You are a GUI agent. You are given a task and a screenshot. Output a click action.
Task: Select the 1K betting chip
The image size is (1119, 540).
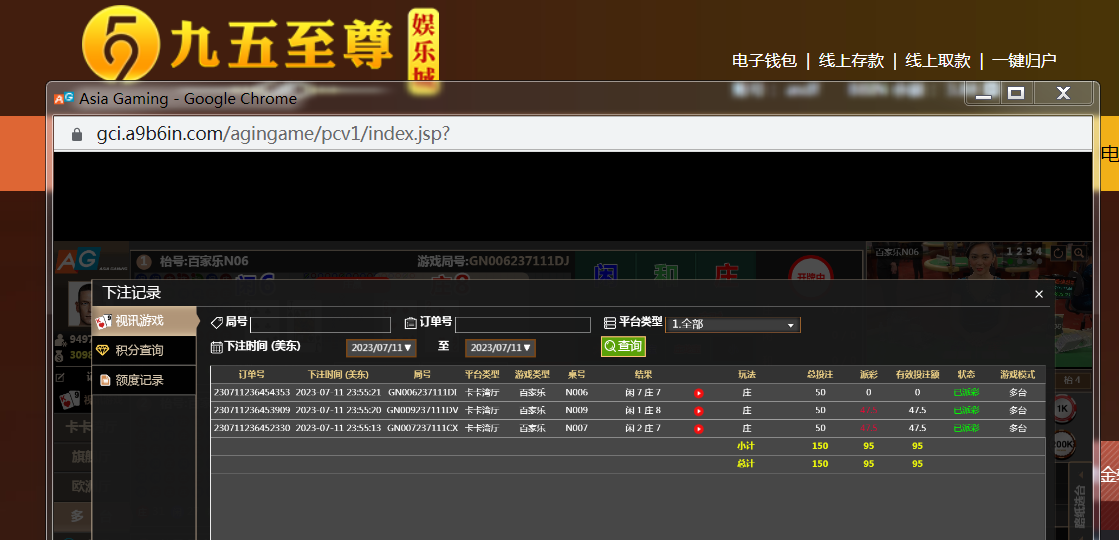1062,409
